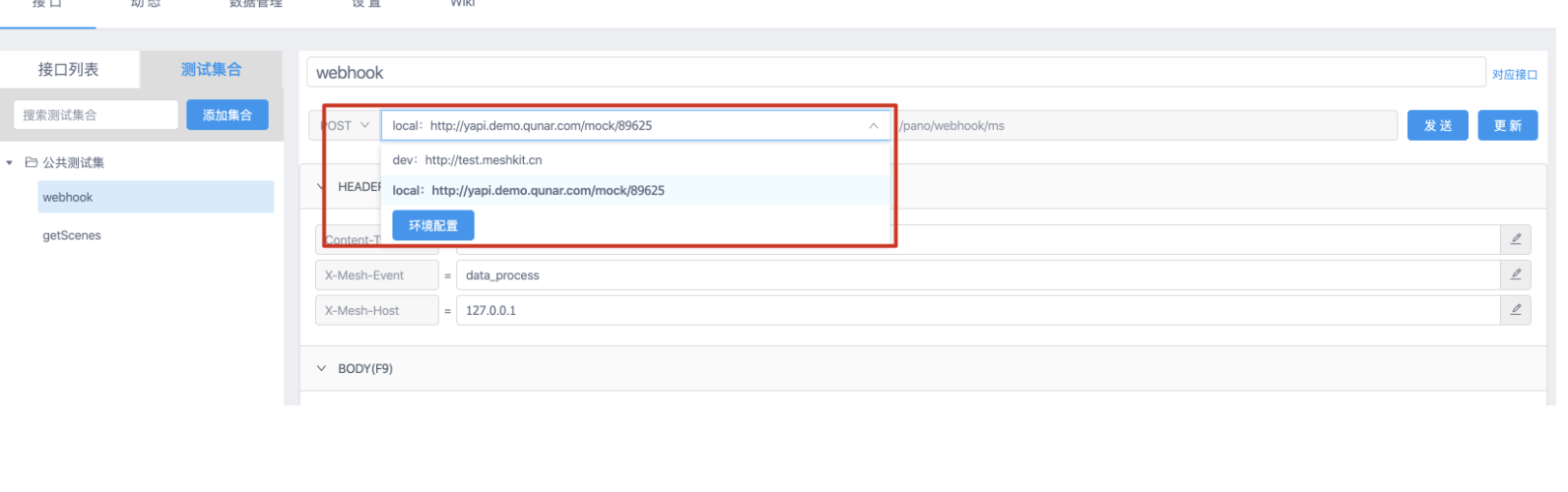Open the POST method dropdown
The image size is (1568, 492).
point(346,126)
